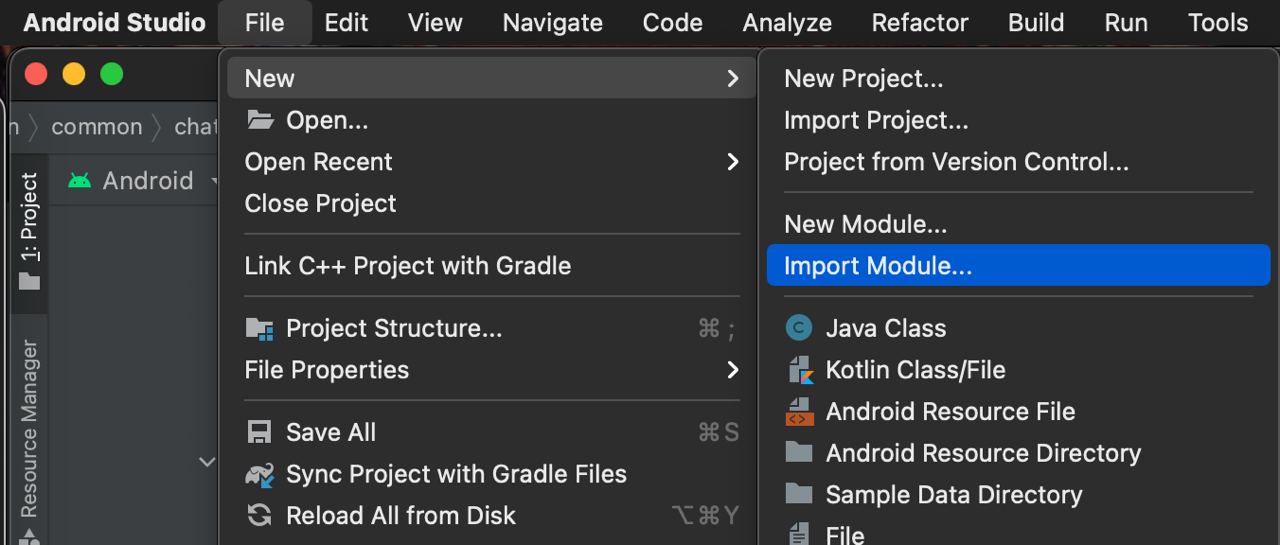
Task: Select Project from Version Control
Action: (x=956, y=162)
